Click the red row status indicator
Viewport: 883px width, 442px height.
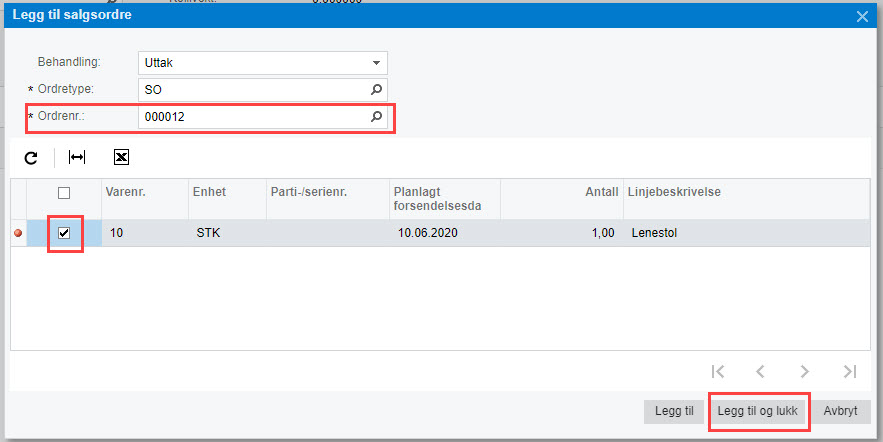tap(18, 233)
